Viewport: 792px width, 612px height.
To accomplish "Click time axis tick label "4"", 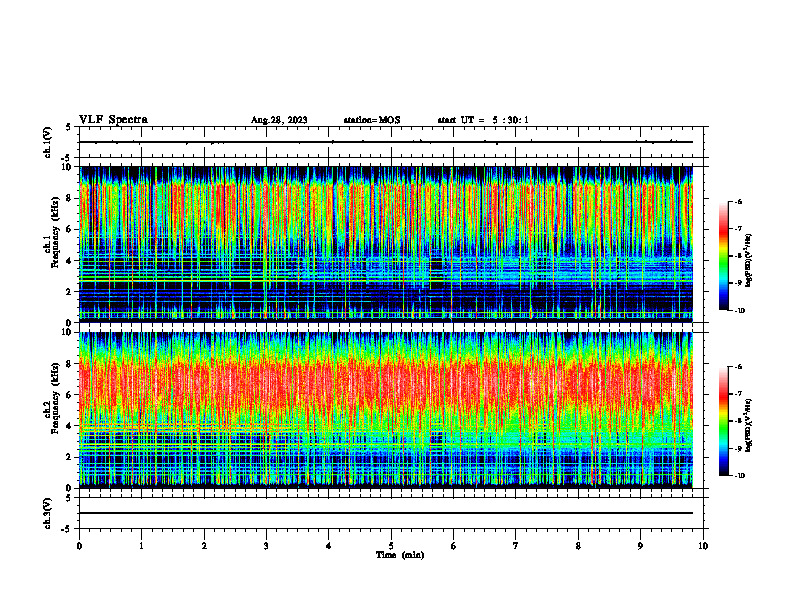I will point(329,546).
